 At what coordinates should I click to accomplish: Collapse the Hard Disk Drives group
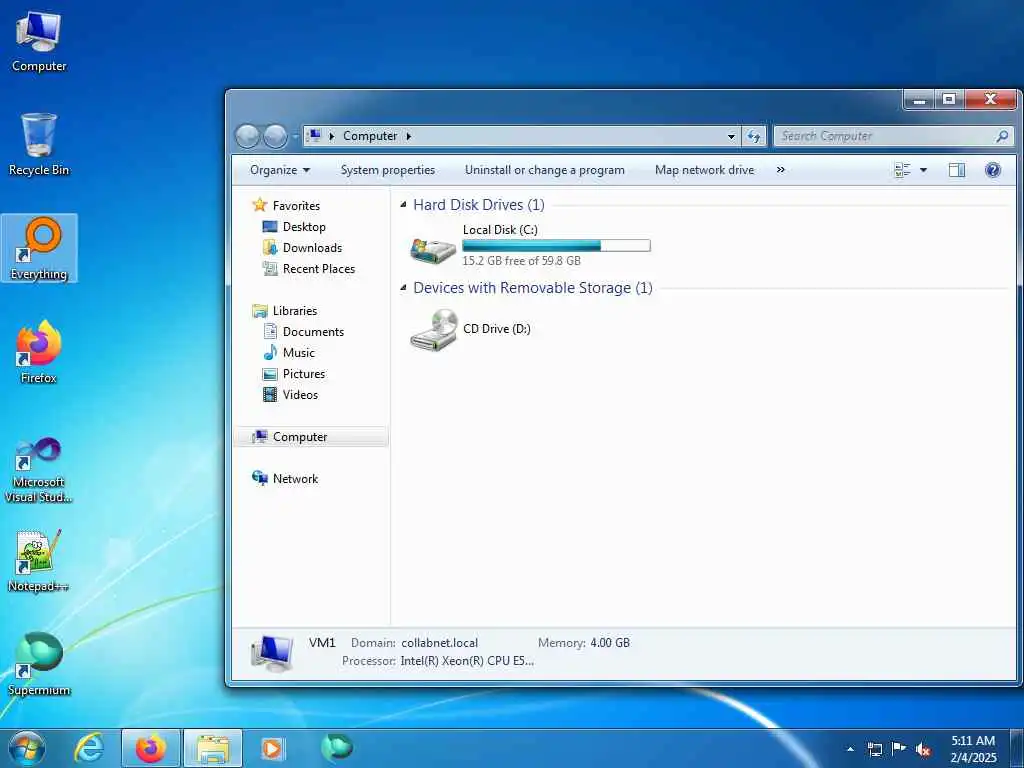[x=404, y=204]
